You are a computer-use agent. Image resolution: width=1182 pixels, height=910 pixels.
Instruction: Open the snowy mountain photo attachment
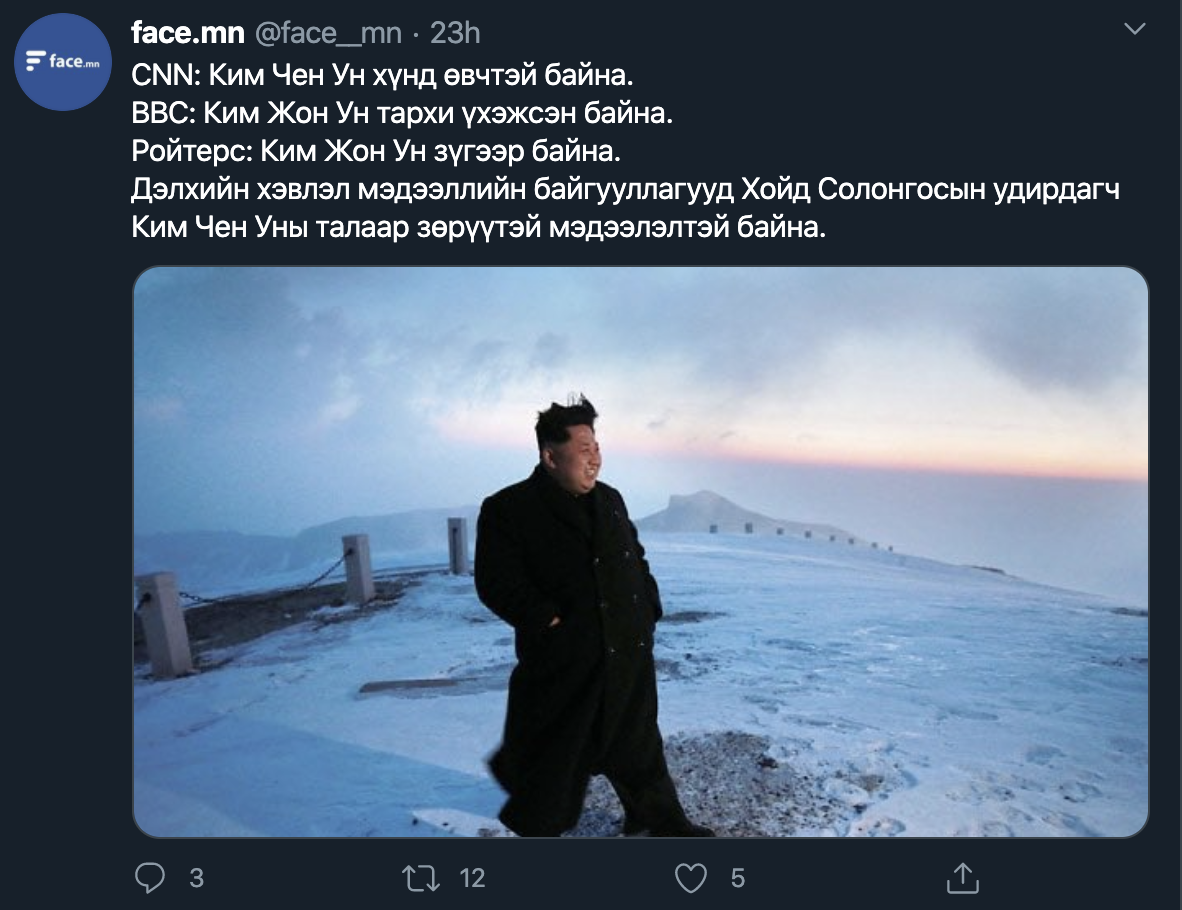point(640,552)
